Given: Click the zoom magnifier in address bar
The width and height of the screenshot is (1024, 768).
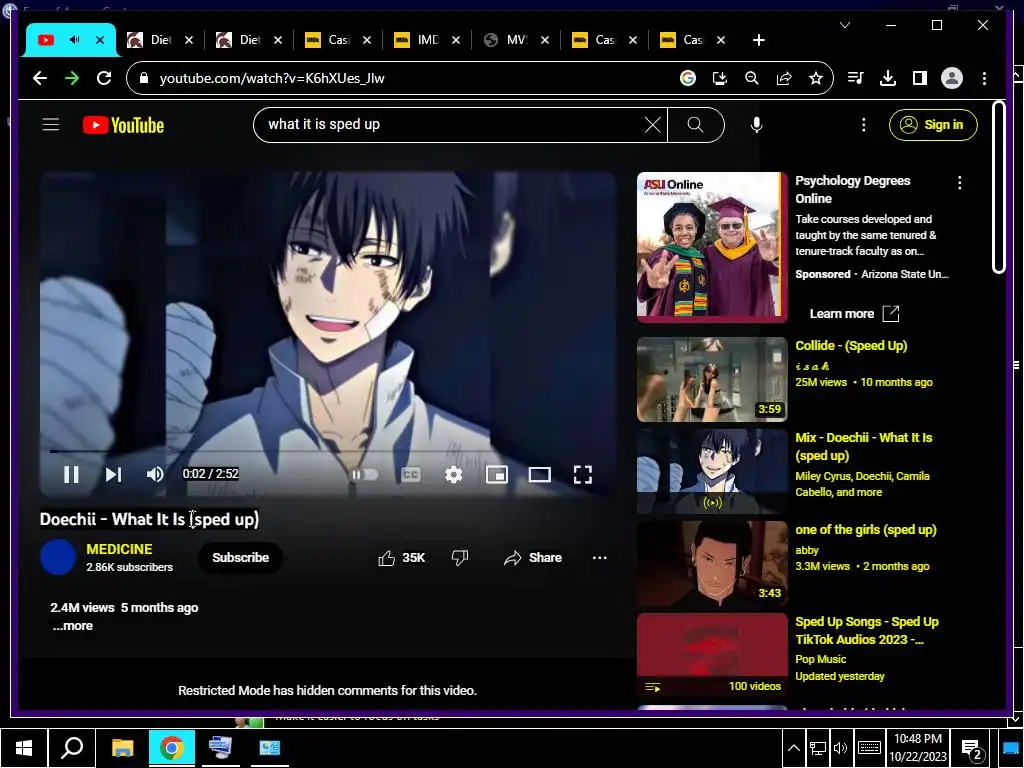Looking at the screenshot, I should (752, 78).
